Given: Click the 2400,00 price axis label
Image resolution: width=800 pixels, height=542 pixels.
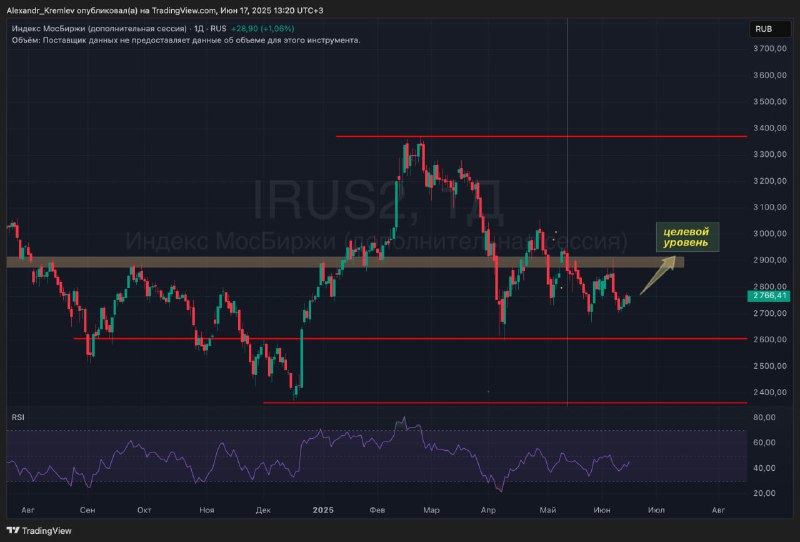Looking at the screenshot, I should (x=770, y=392).
